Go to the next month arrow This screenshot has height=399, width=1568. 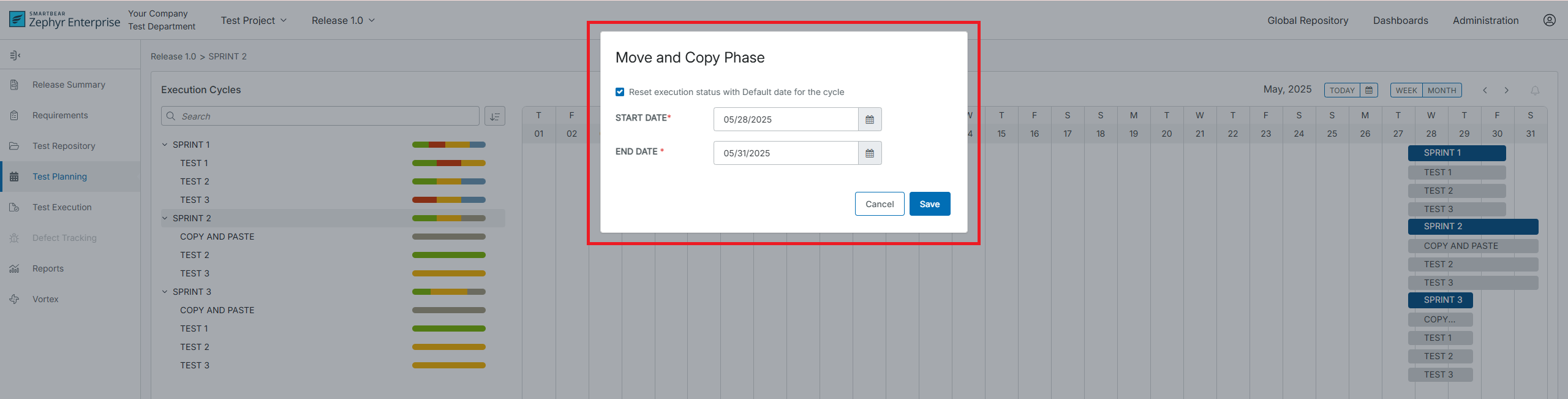1507,91
